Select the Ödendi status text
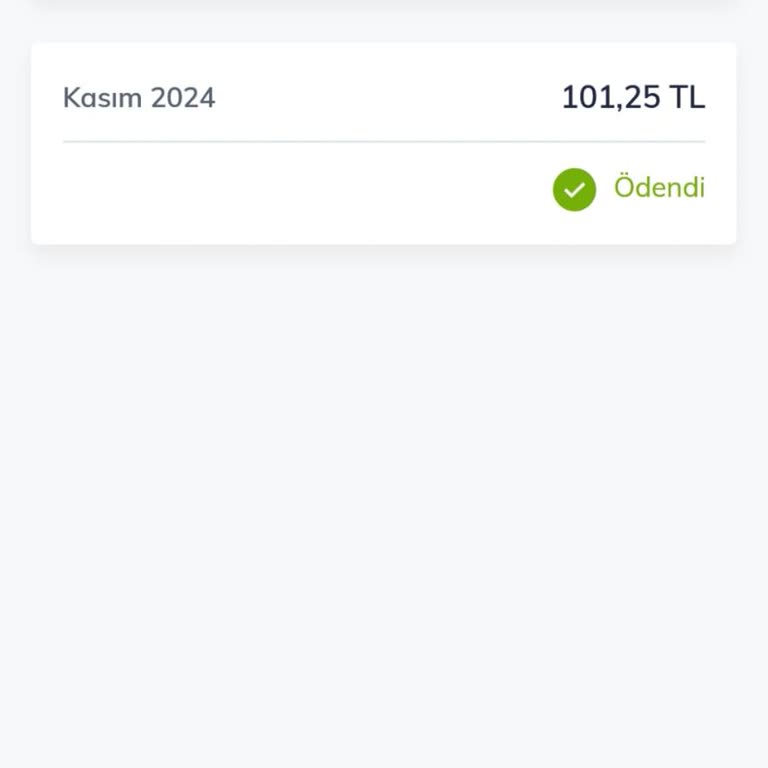Viewport: 768px width, 768px height. [659, 188]
